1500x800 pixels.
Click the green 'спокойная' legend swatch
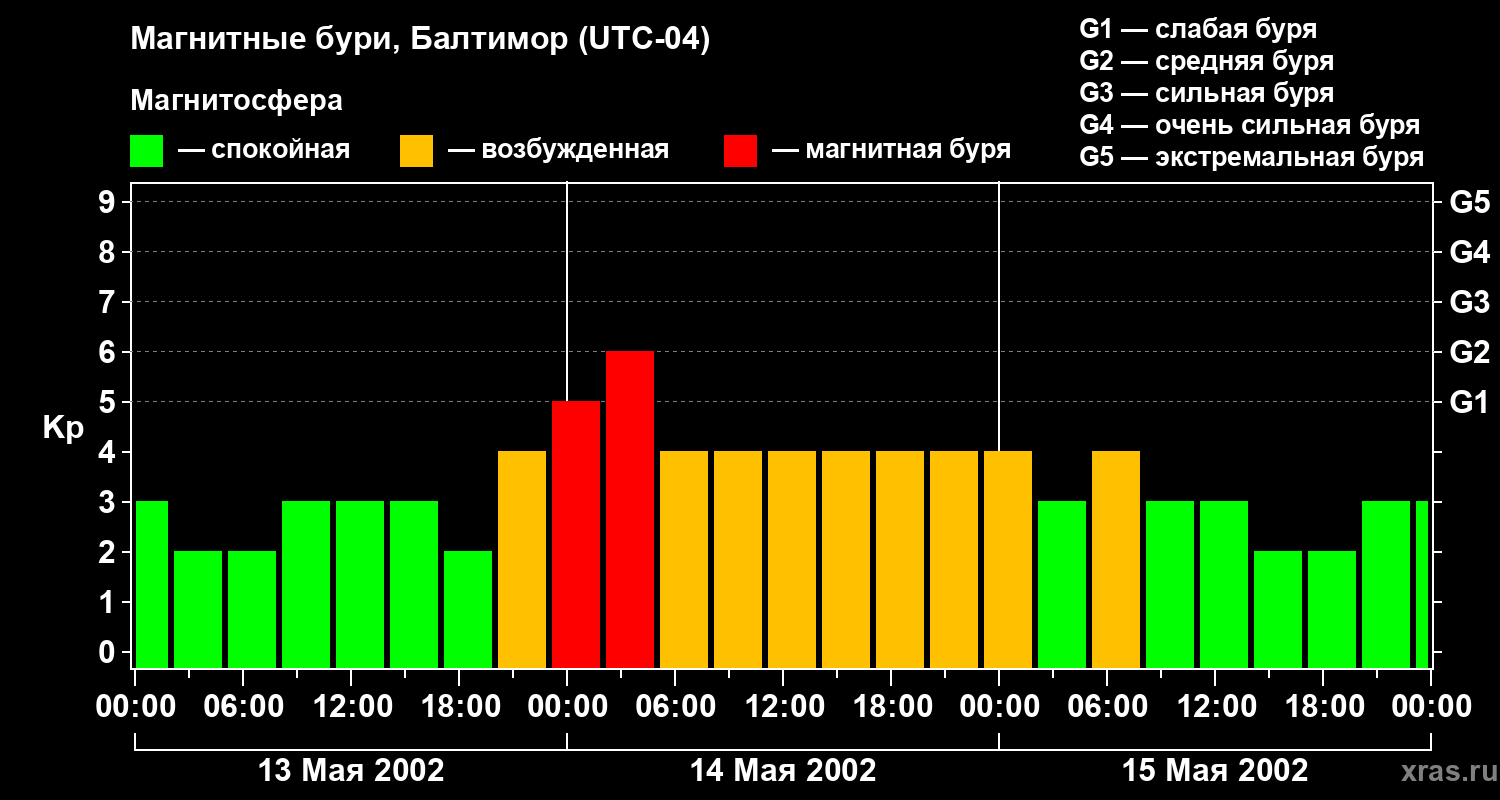[146, 151]
